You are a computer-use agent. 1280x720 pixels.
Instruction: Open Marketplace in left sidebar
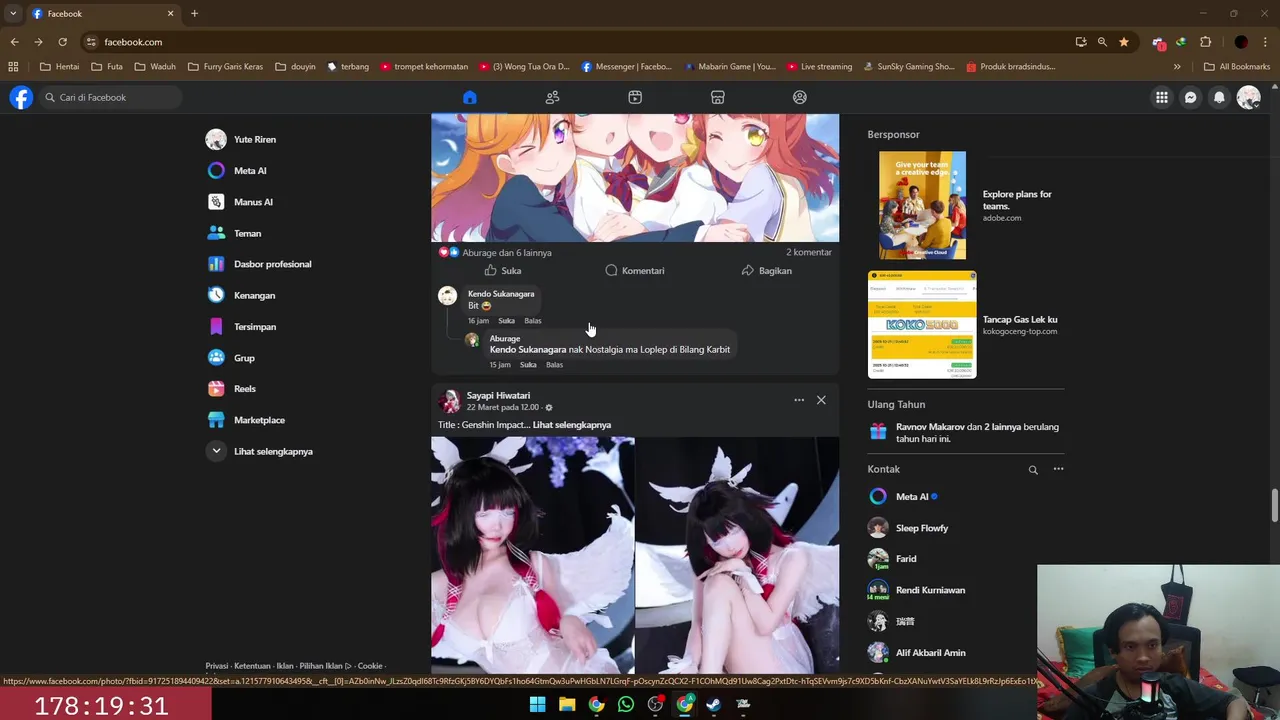pos(259,420)
